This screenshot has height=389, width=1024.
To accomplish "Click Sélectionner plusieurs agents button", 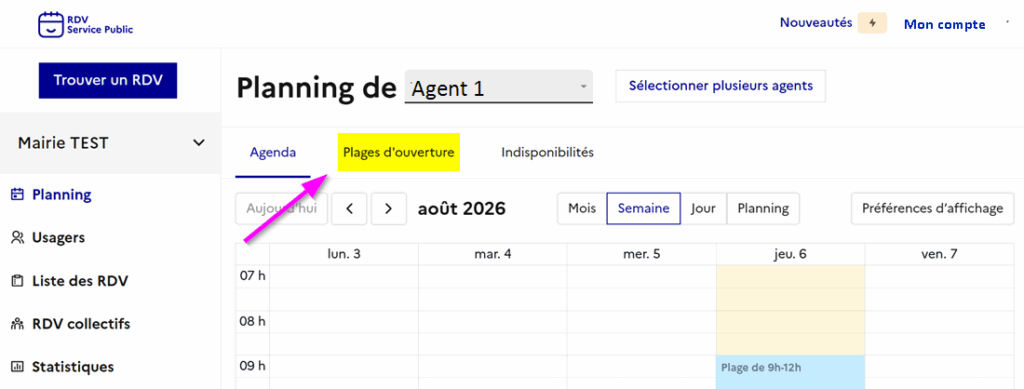I will coord(720,86).
